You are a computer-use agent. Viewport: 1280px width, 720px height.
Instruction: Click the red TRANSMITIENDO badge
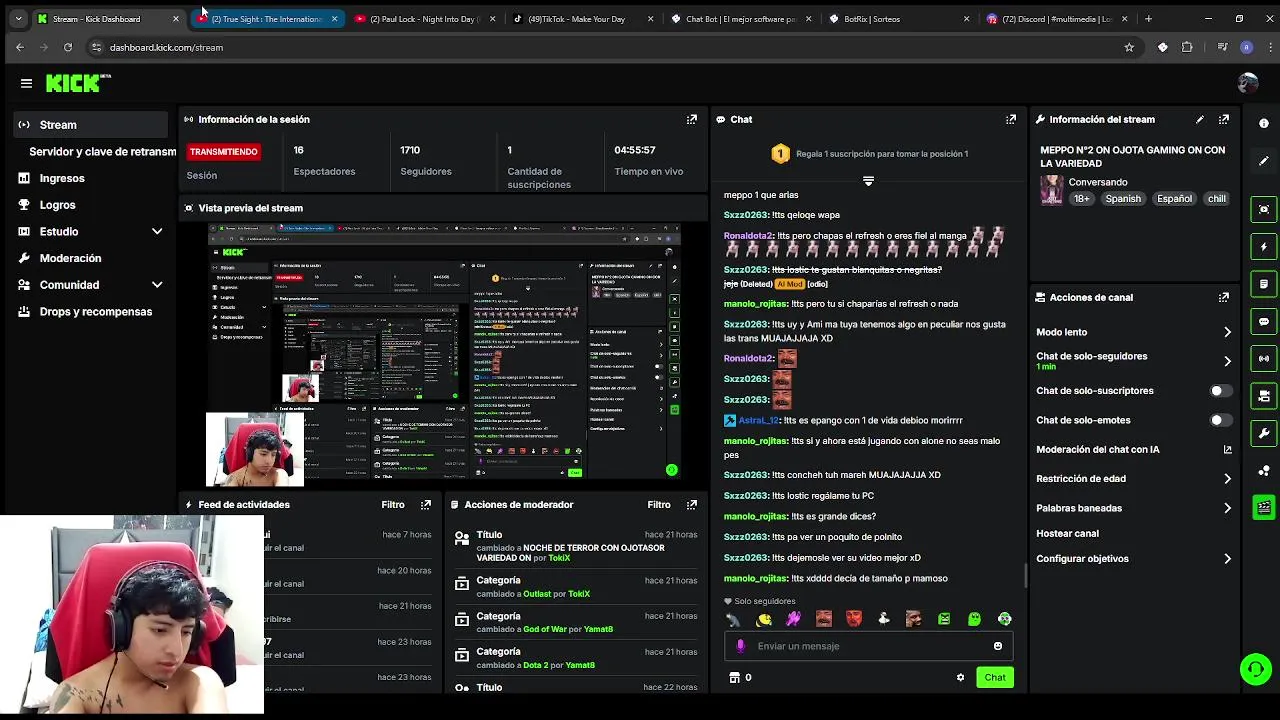coord(224,151)
